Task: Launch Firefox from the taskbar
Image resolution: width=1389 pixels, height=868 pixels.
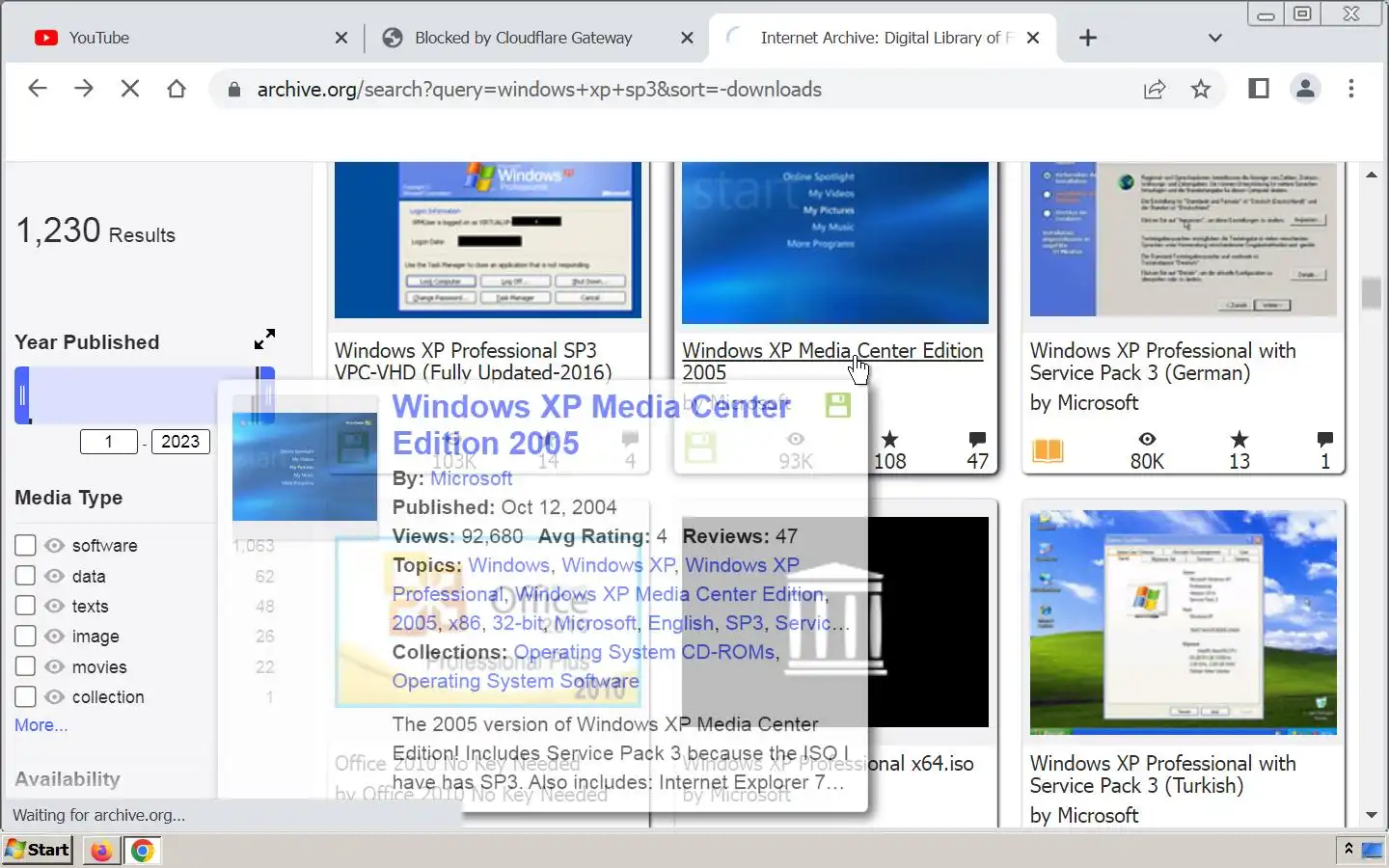Action: pyautogui.click(x=100, y=851)
